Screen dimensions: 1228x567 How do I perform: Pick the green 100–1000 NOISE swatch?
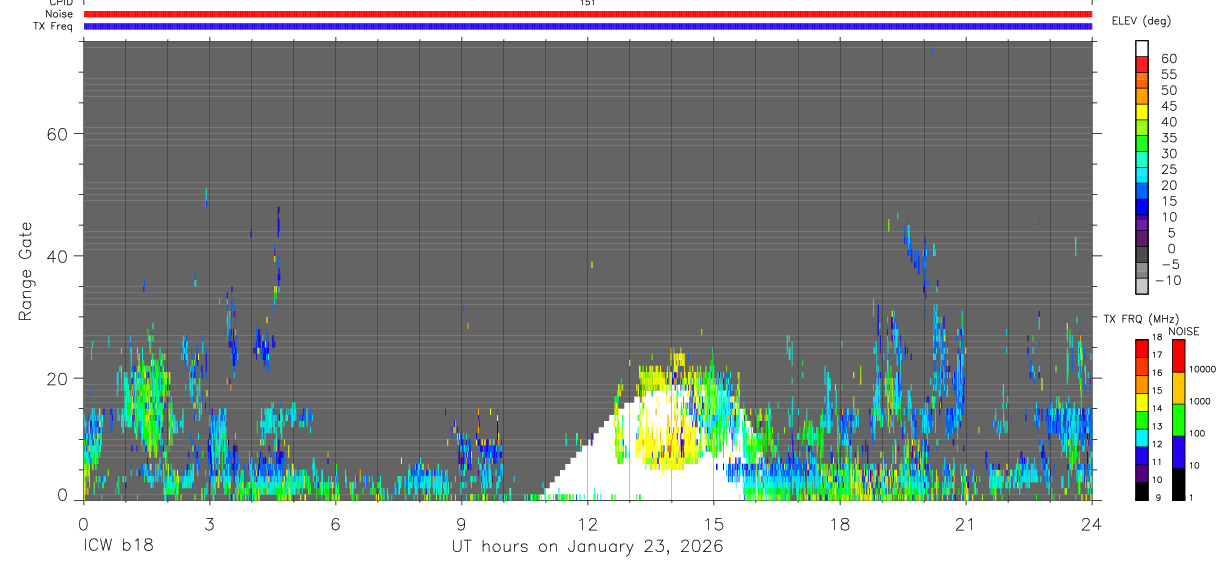click(1178, 420)
